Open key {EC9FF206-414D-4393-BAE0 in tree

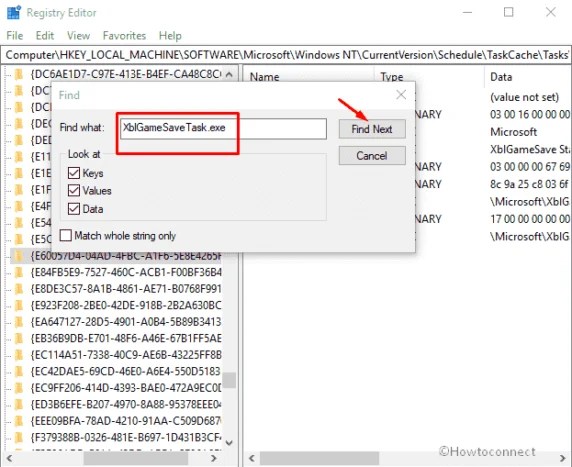[126, 388]
